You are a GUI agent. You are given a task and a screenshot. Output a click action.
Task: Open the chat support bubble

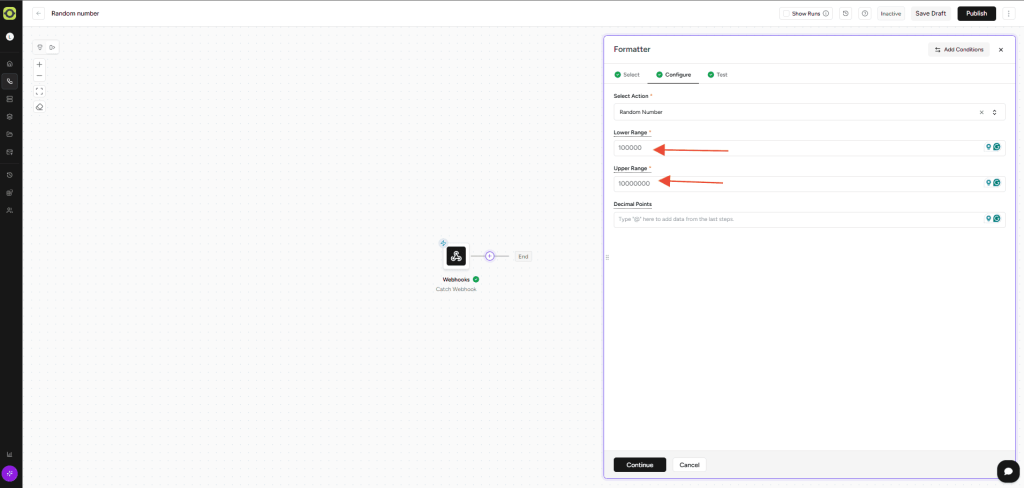coord(1007,471)
